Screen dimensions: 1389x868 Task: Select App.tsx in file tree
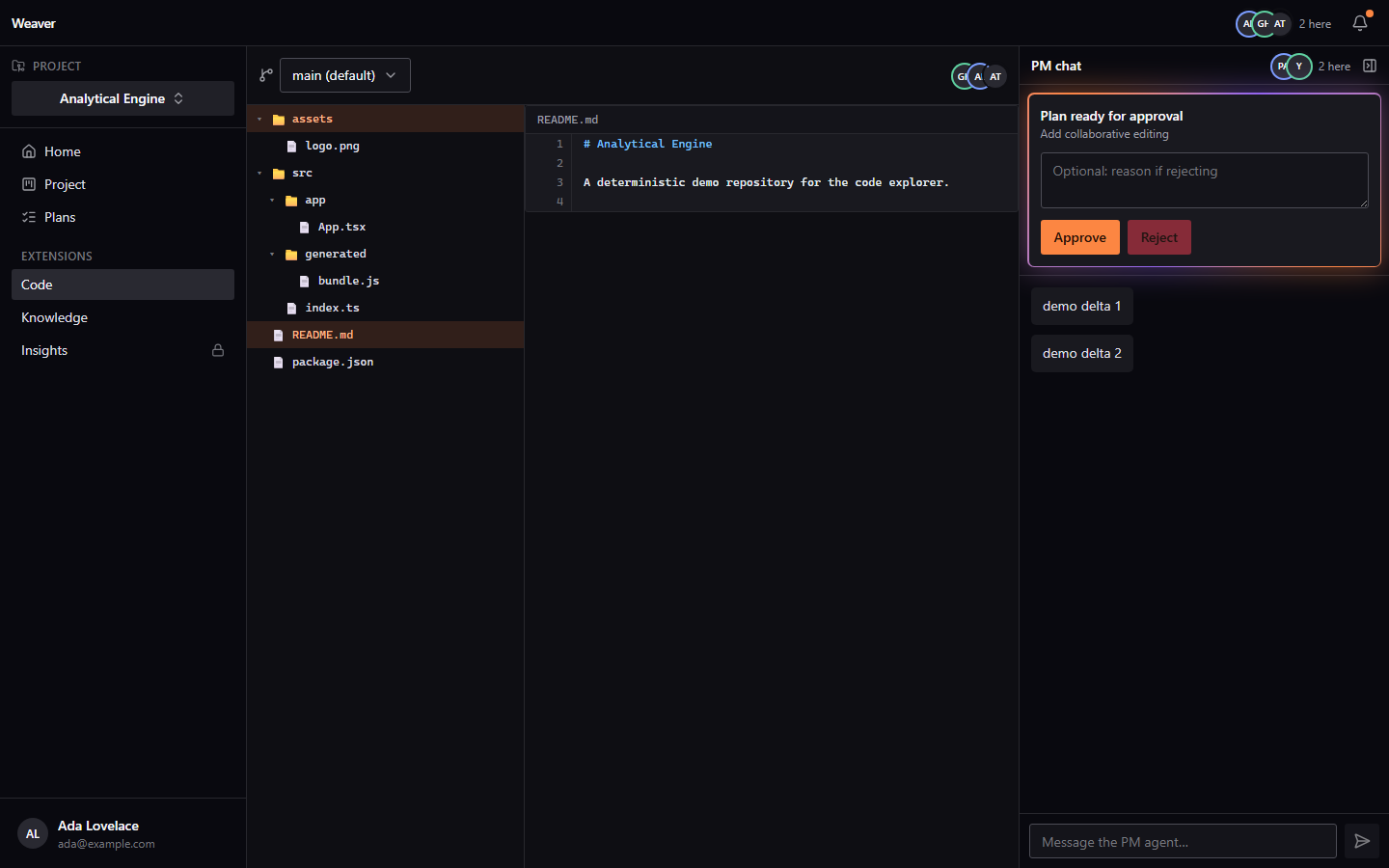coord(386,228)
